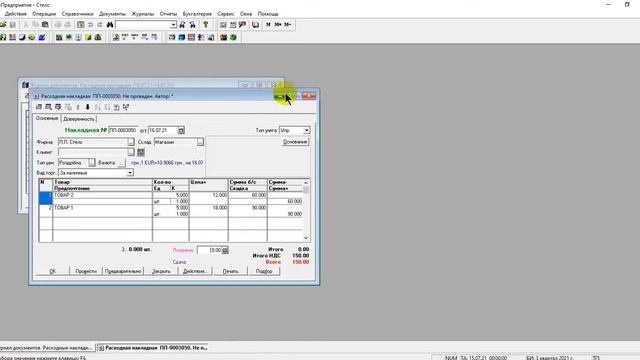Click the calculator icon beside received amount
This screenshot has height=360, width=640.
[x=225, y=250]
